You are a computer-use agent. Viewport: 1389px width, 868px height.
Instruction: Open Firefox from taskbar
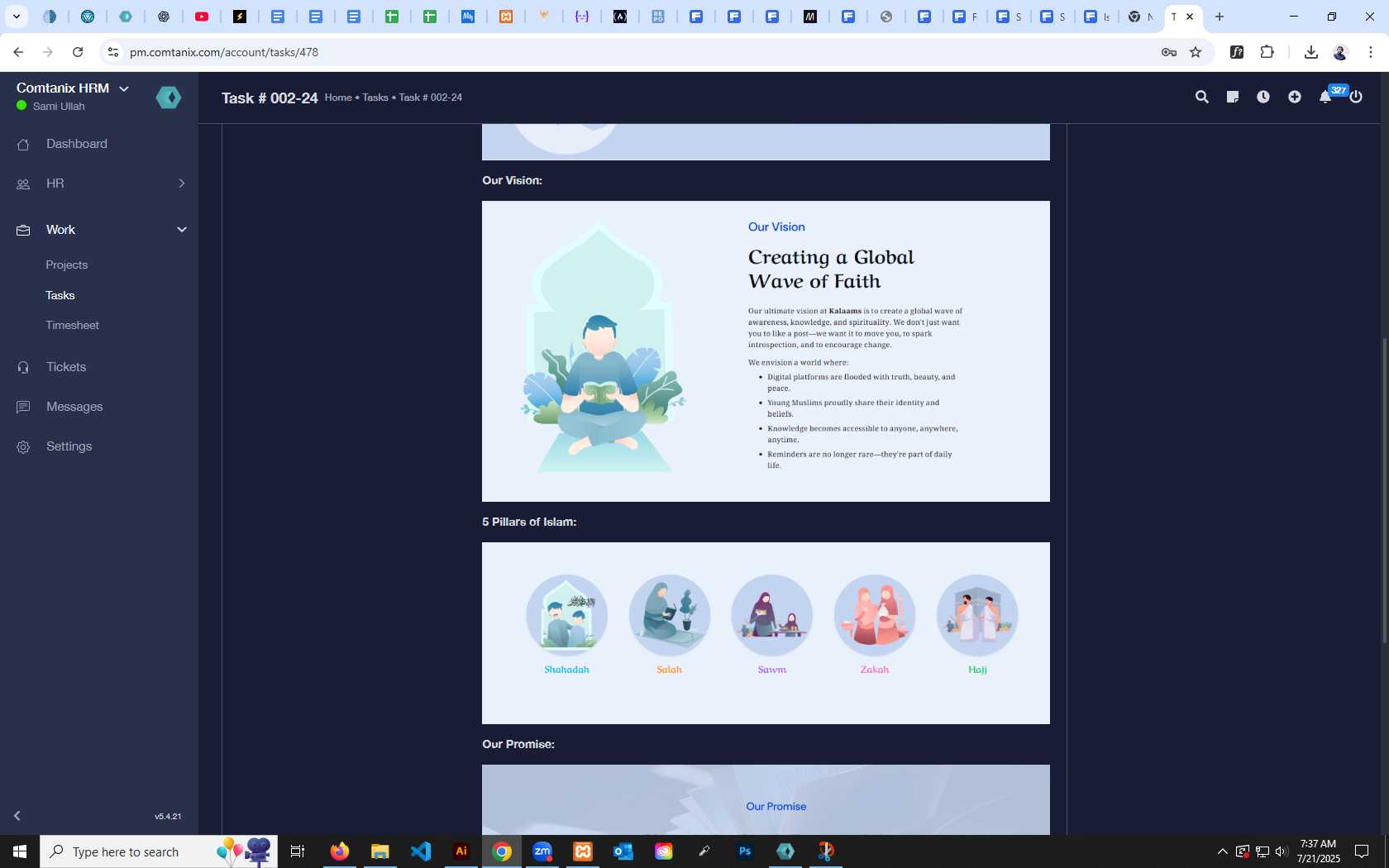pos(339,851)
